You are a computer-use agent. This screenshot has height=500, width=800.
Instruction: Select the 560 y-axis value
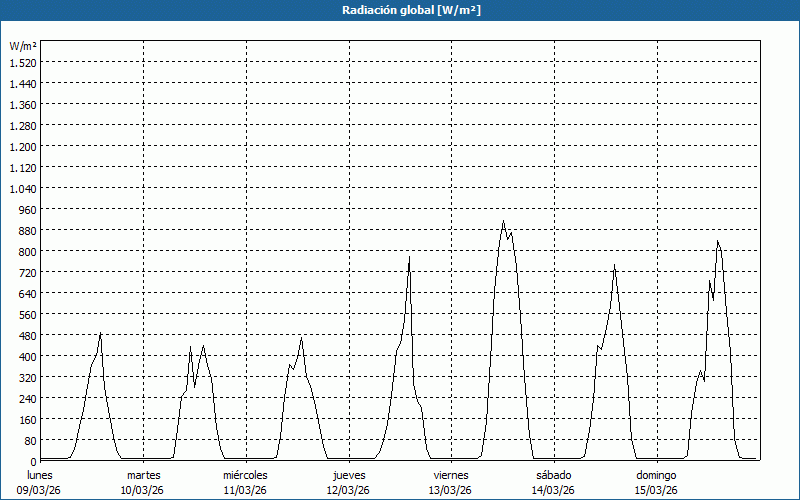pyautogui.click(x=28, y=315)
